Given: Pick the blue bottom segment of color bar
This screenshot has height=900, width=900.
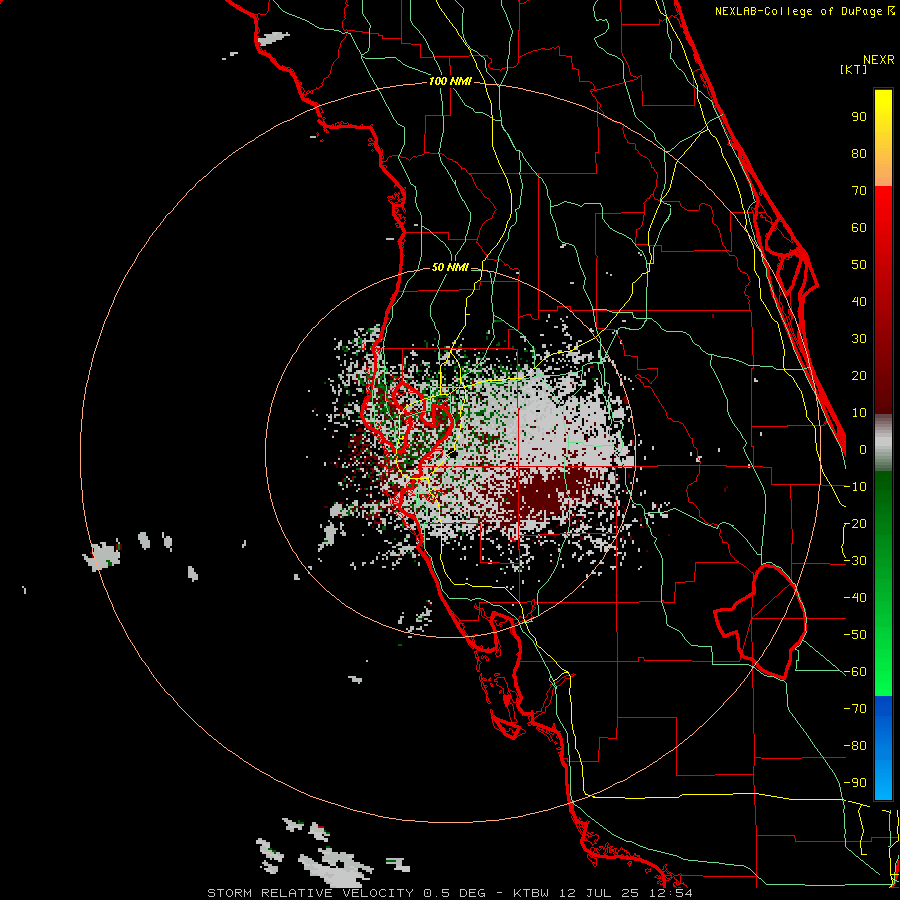Looking at the screenshot, I should tap(883, 748).
